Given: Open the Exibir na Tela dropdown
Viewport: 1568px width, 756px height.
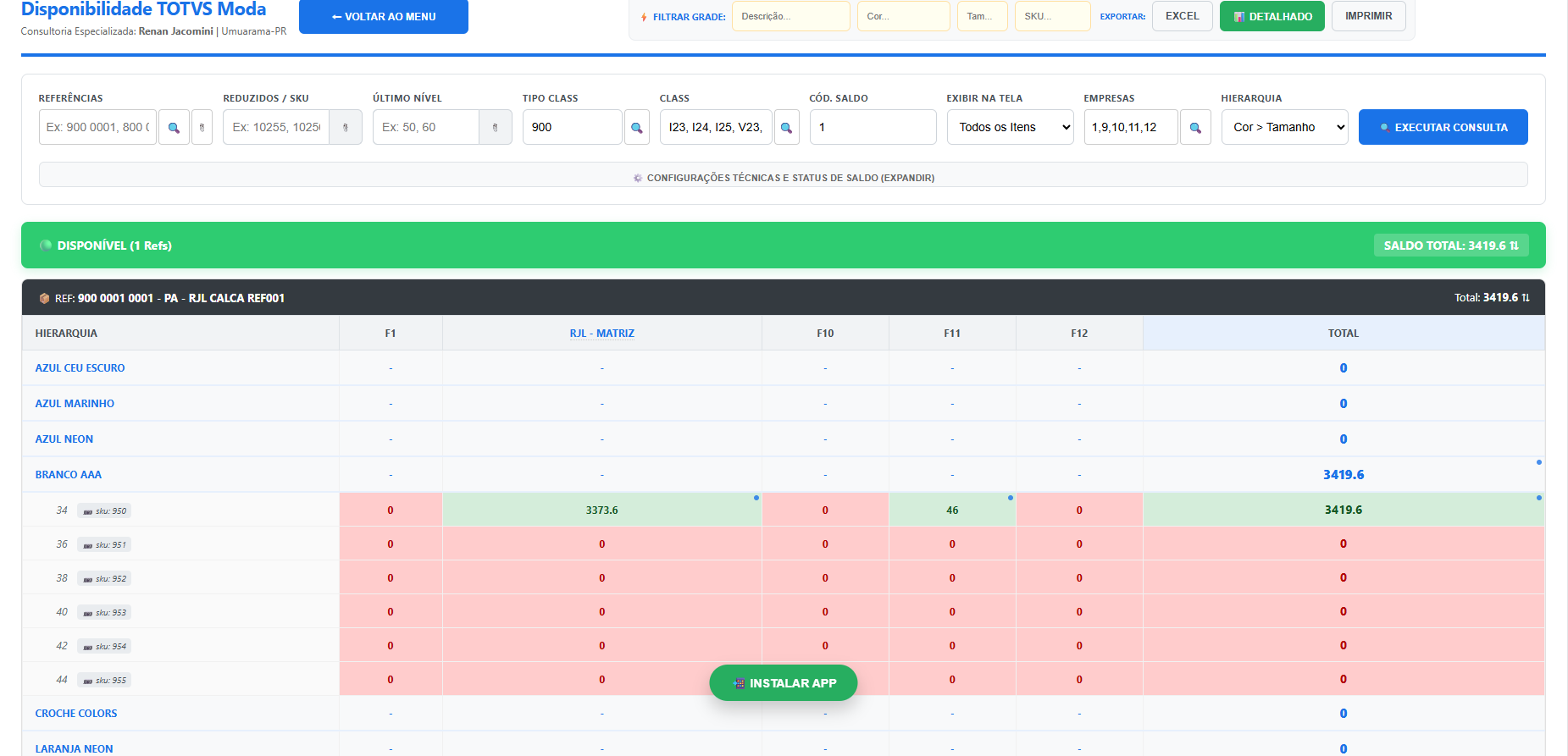Looking at the screenshot, I should tap(1010, 127).
